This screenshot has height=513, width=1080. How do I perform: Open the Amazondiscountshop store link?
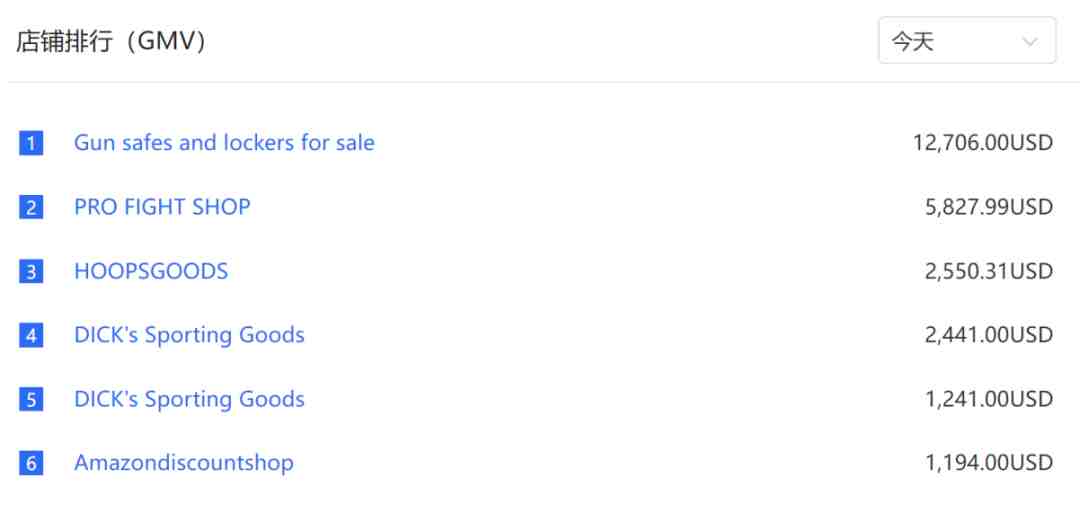[184, 463]
